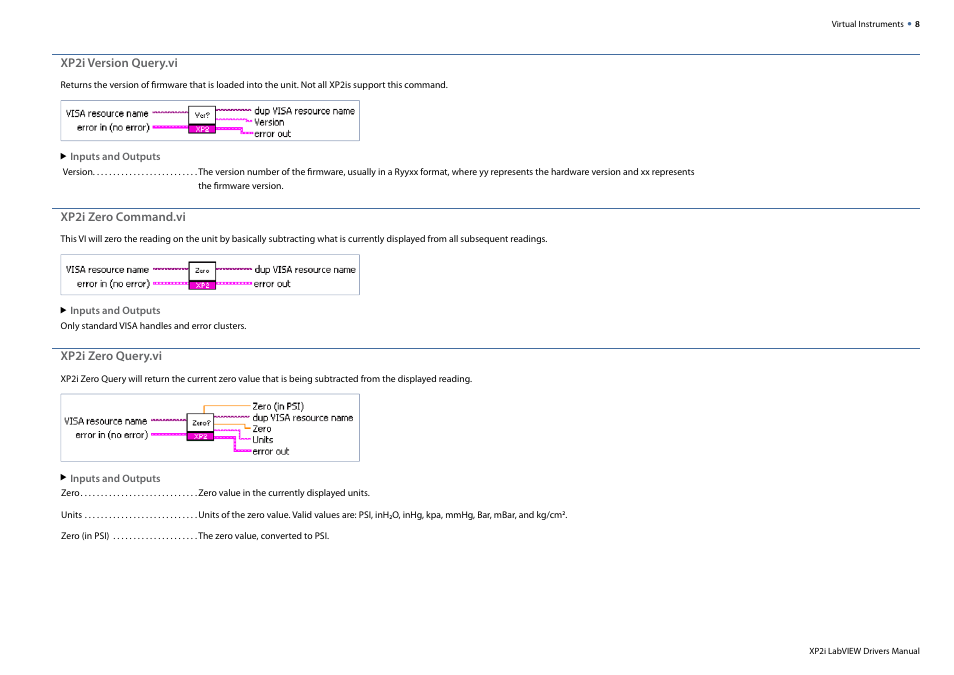
Task: Click 'dup VISA resource name' in Zero Query diagram
Action: coord(302,418)
